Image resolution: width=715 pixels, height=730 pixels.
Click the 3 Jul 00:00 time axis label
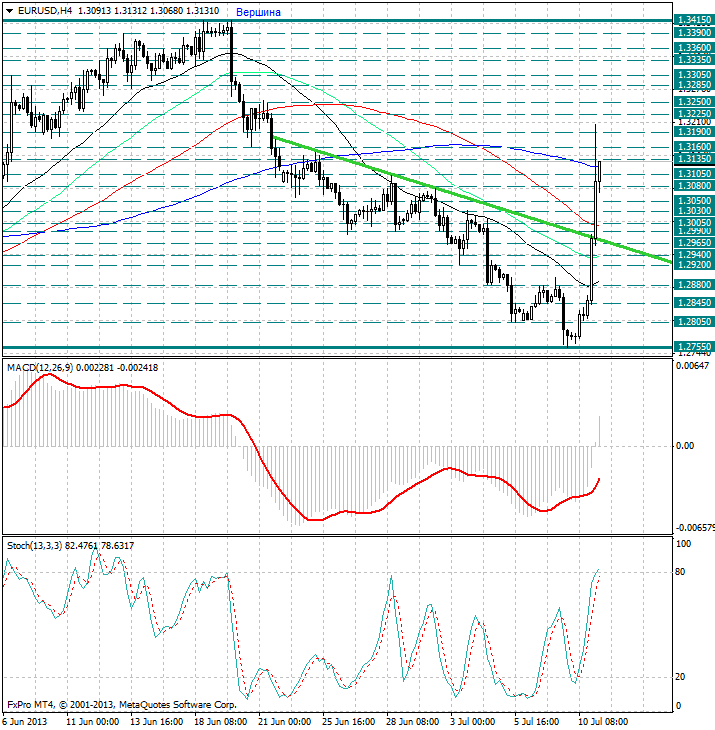[x=473, y=722]
